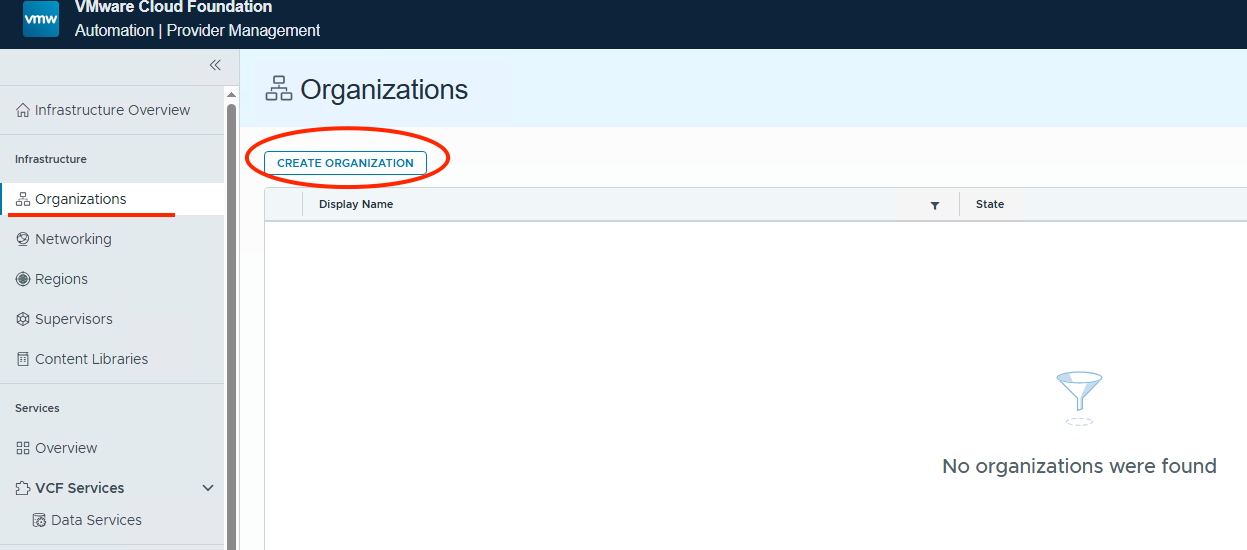Open the Services Overview menu item
Image resolution: width=1247 pixels, height=550 pixels.
66,448
